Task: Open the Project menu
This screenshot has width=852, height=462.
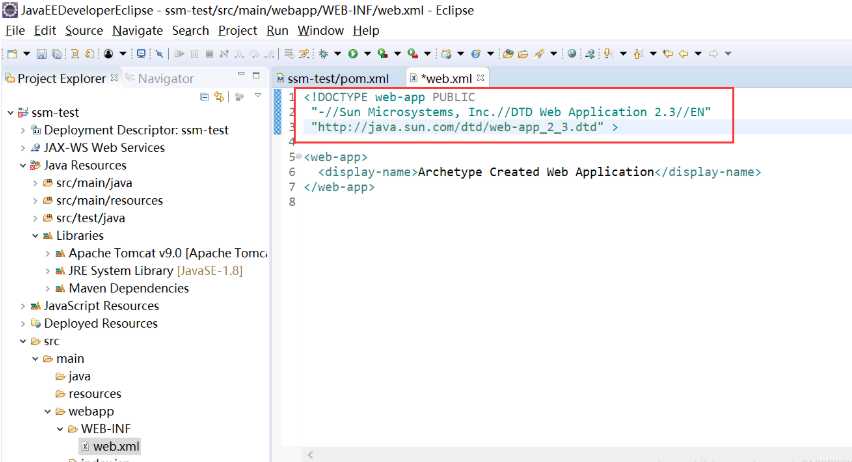Action: [x=237, y=30]
